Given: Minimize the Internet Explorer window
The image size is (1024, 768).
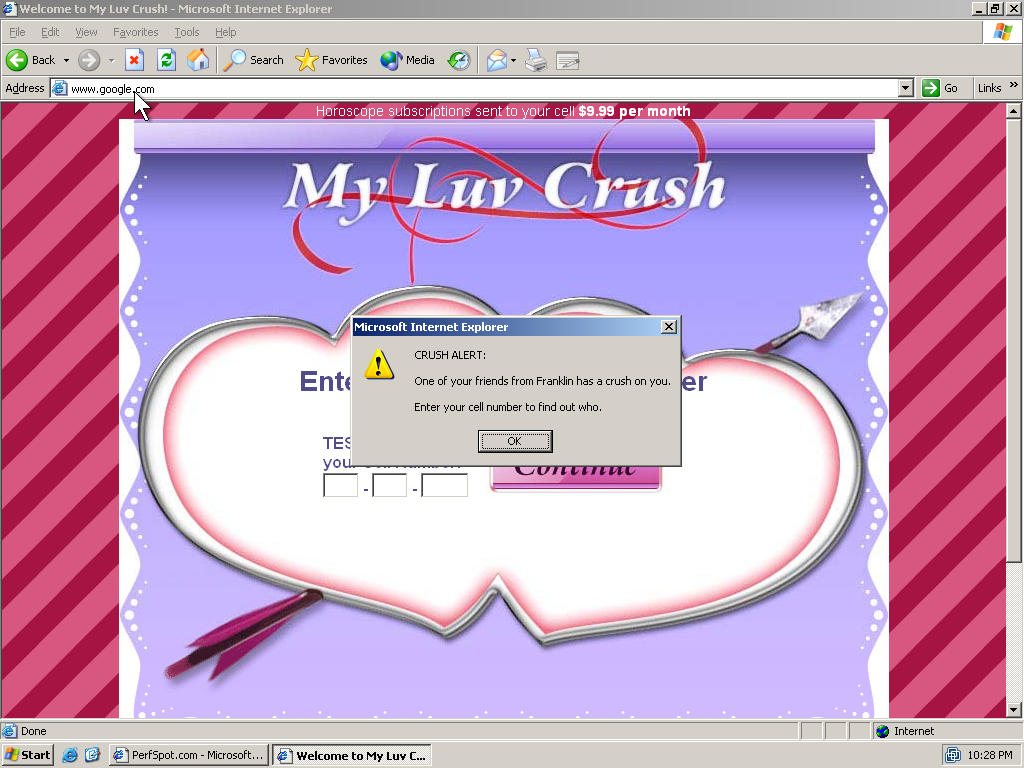Looking at the screenshot, I should click(x=979, y=9).
